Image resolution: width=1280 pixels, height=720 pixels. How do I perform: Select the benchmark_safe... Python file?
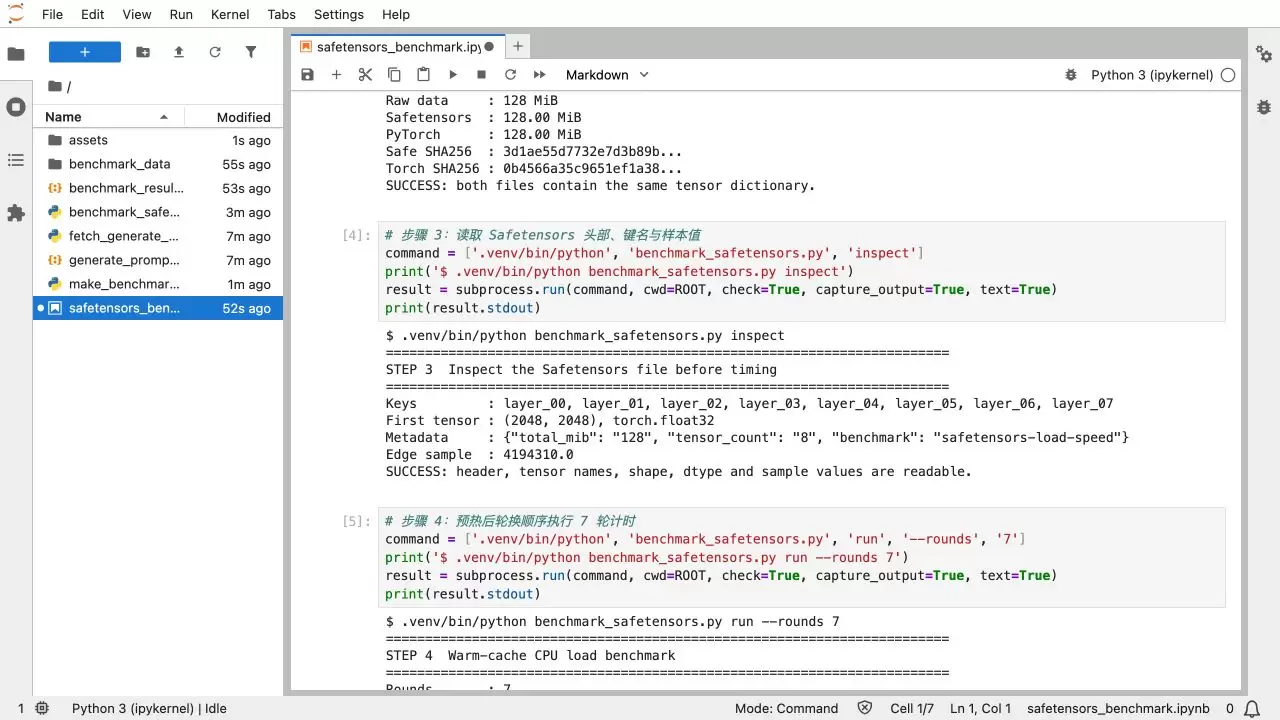(x=158, y=212)
